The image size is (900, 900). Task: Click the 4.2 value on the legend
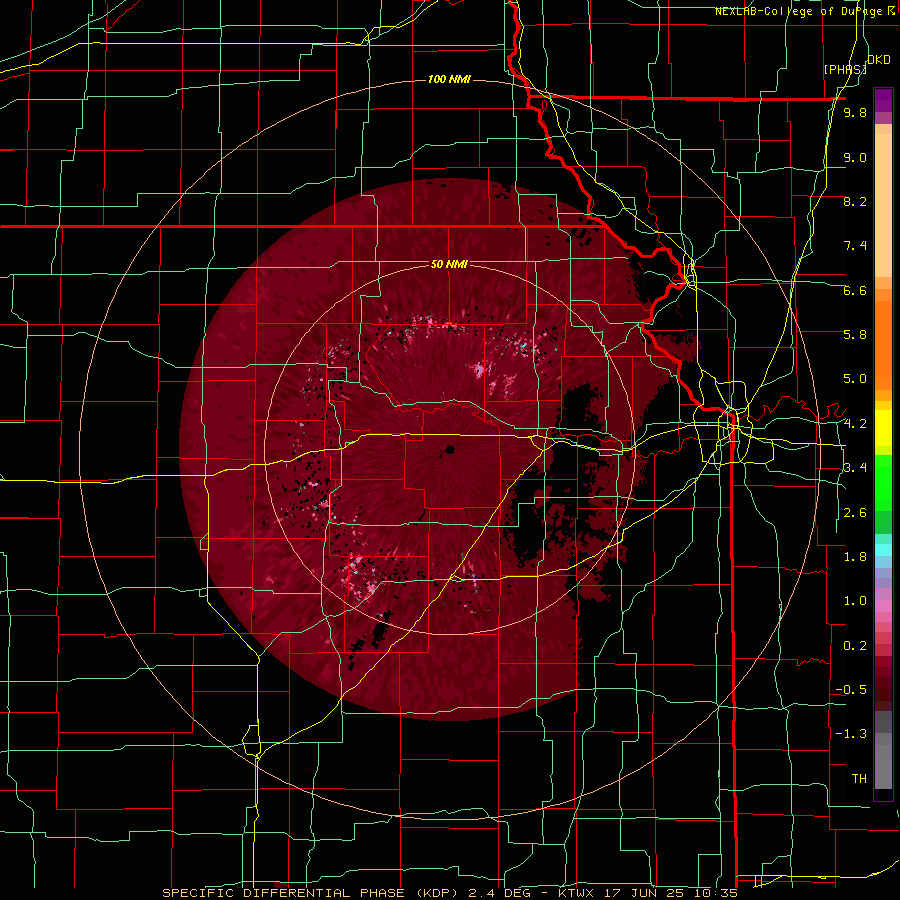pyautogui.click(x=855, y=424)
